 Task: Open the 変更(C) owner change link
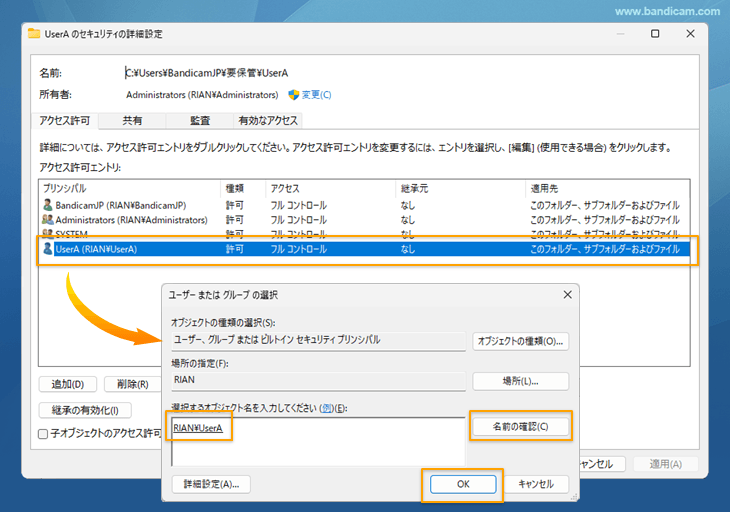[317, 95]
